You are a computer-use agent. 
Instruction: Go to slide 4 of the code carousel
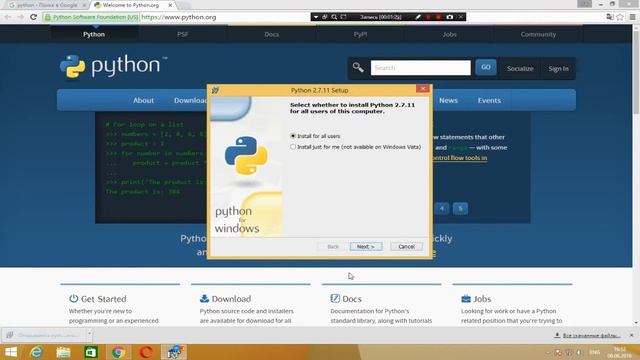tap(442, 209)
